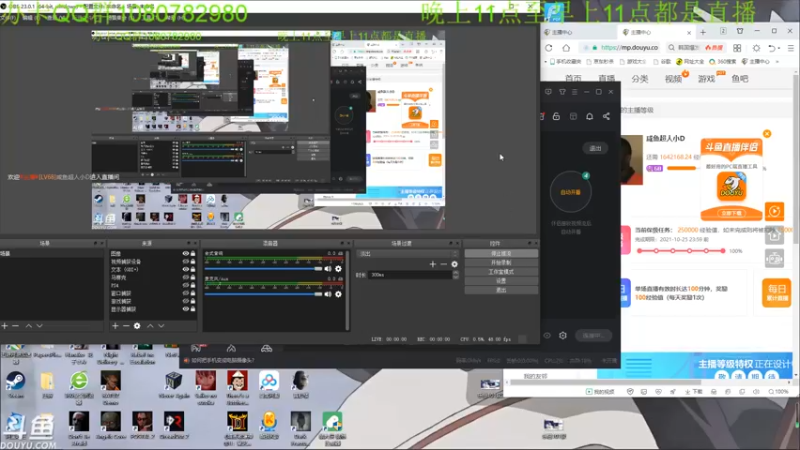Add a new source in Sources panel
This screenshot has width=800, height=450.
[115, 326]
